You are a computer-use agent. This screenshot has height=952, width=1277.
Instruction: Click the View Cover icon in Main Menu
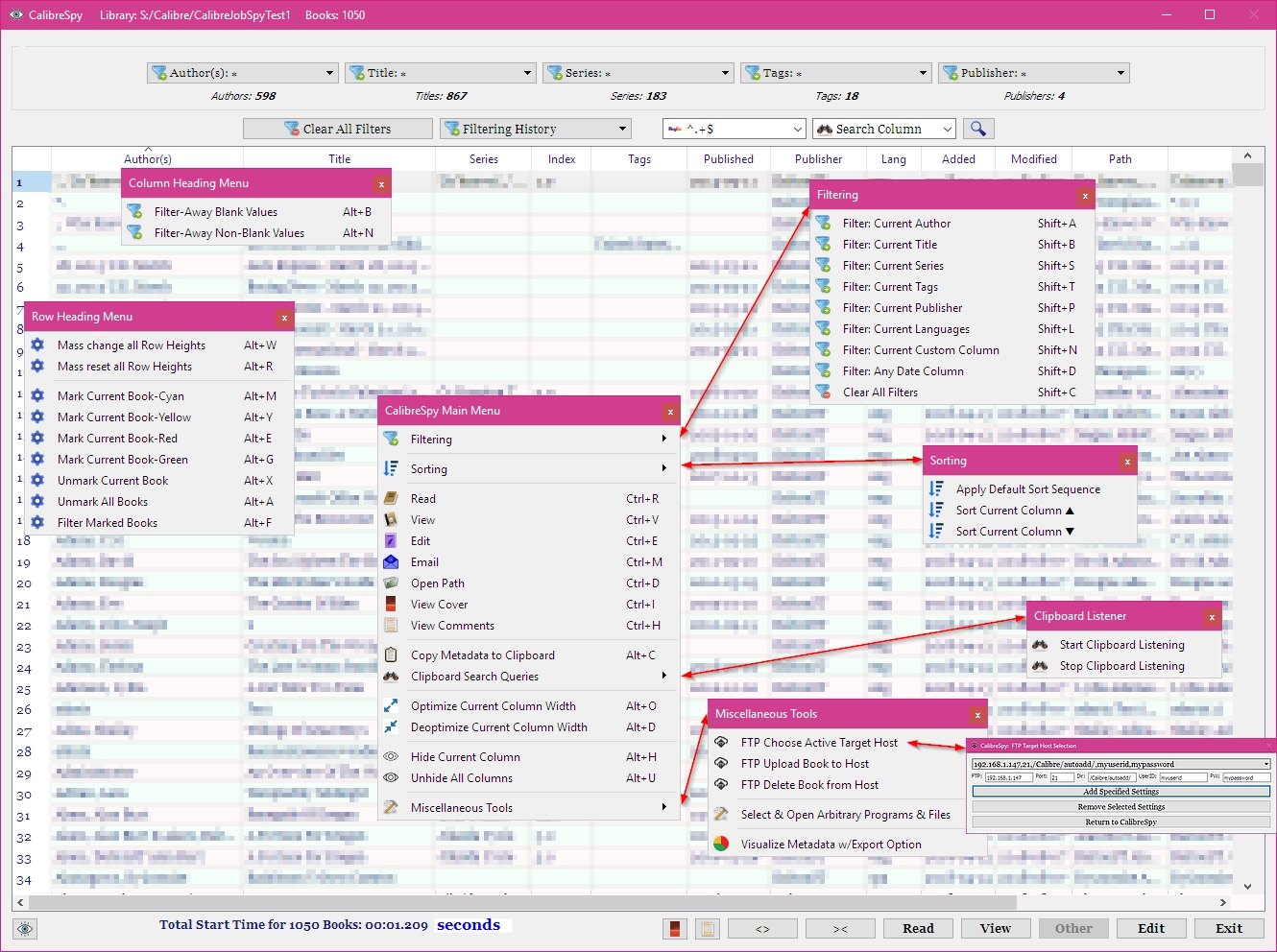click(x=391, y=604)
